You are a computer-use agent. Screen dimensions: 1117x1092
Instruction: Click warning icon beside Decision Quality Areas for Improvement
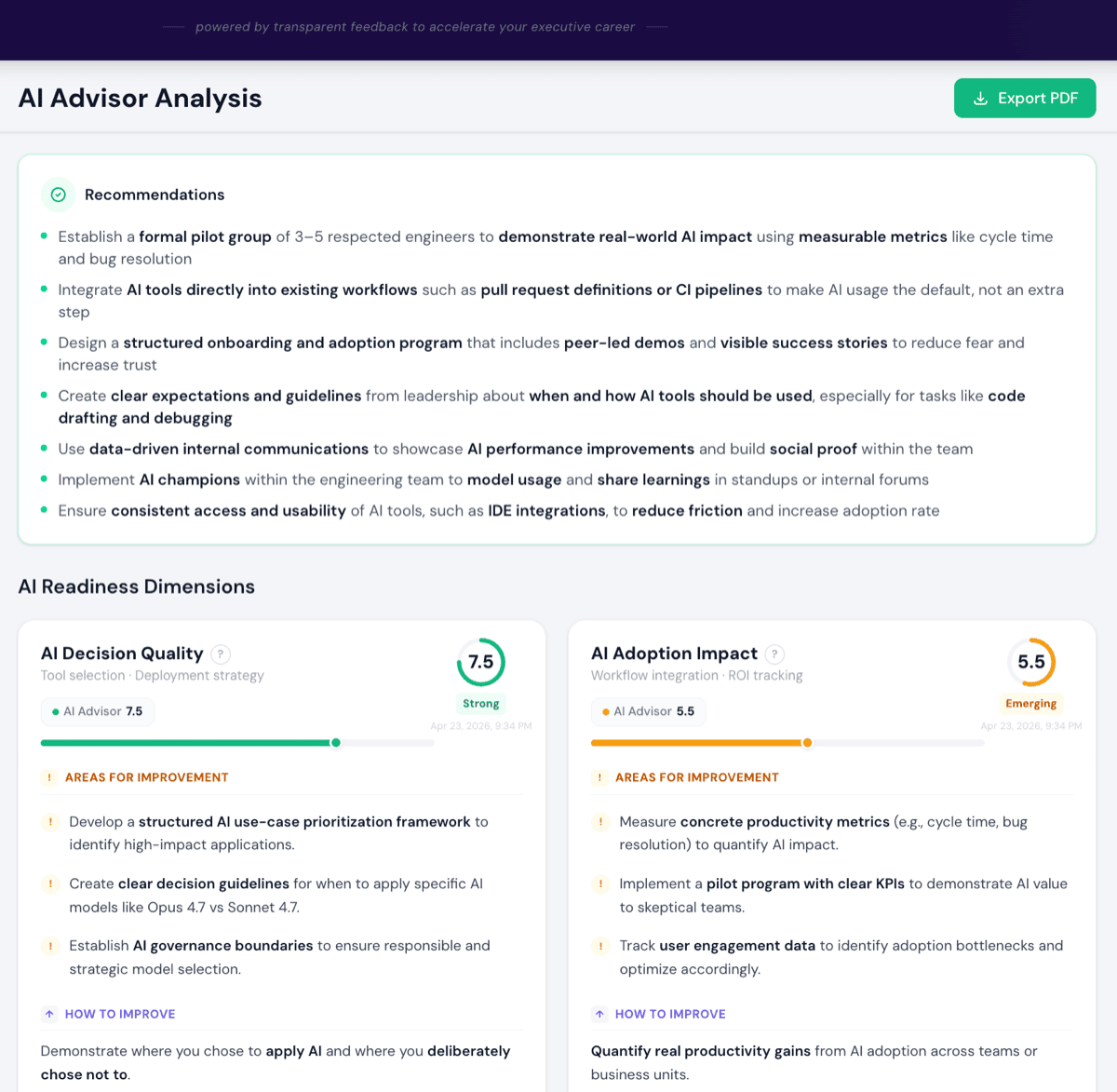coord(49,777)
